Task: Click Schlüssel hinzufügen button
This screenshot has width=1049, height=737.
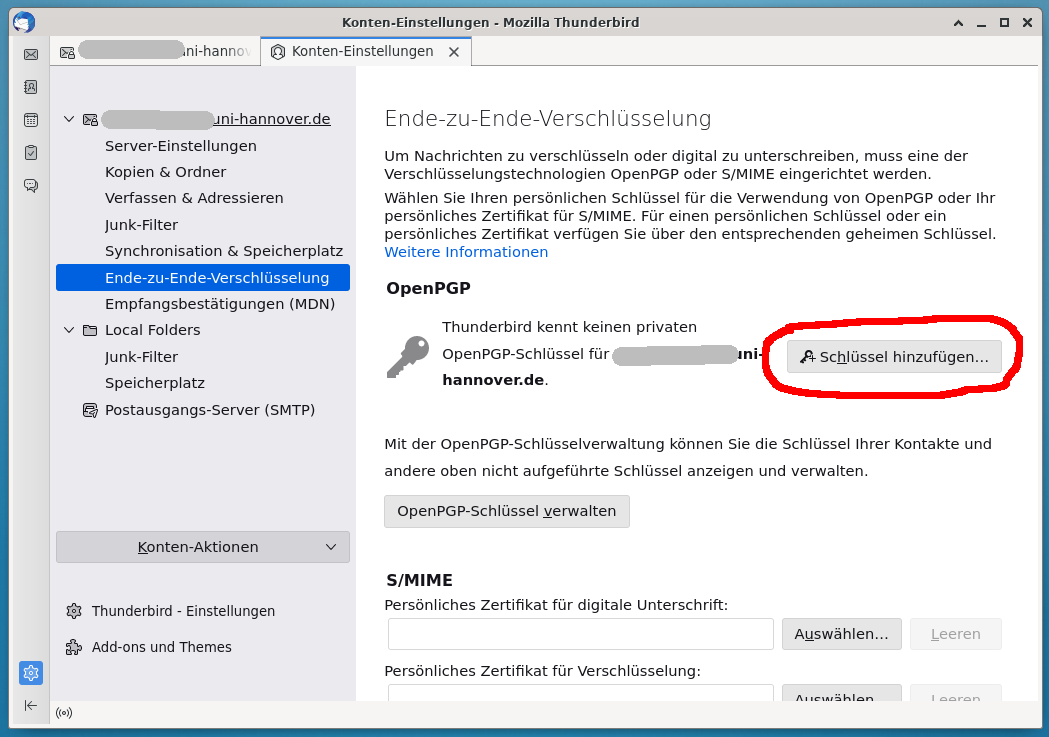Action: click(x=894, y=357)
